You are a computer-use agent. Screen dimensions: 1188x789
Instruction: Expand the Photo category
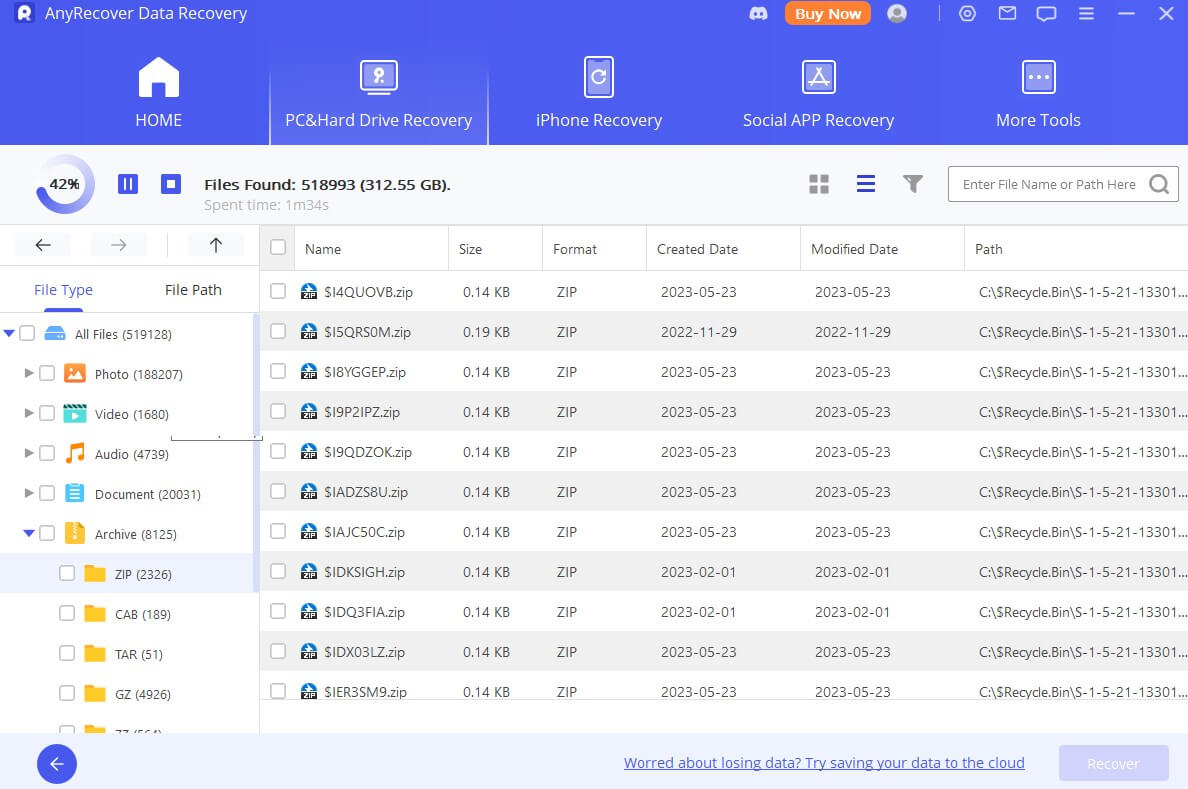29,374
